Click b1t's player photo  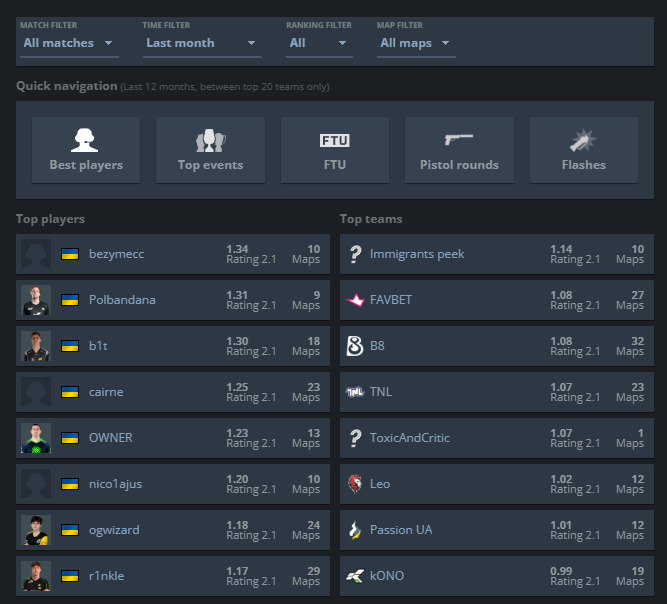(36, 346)
